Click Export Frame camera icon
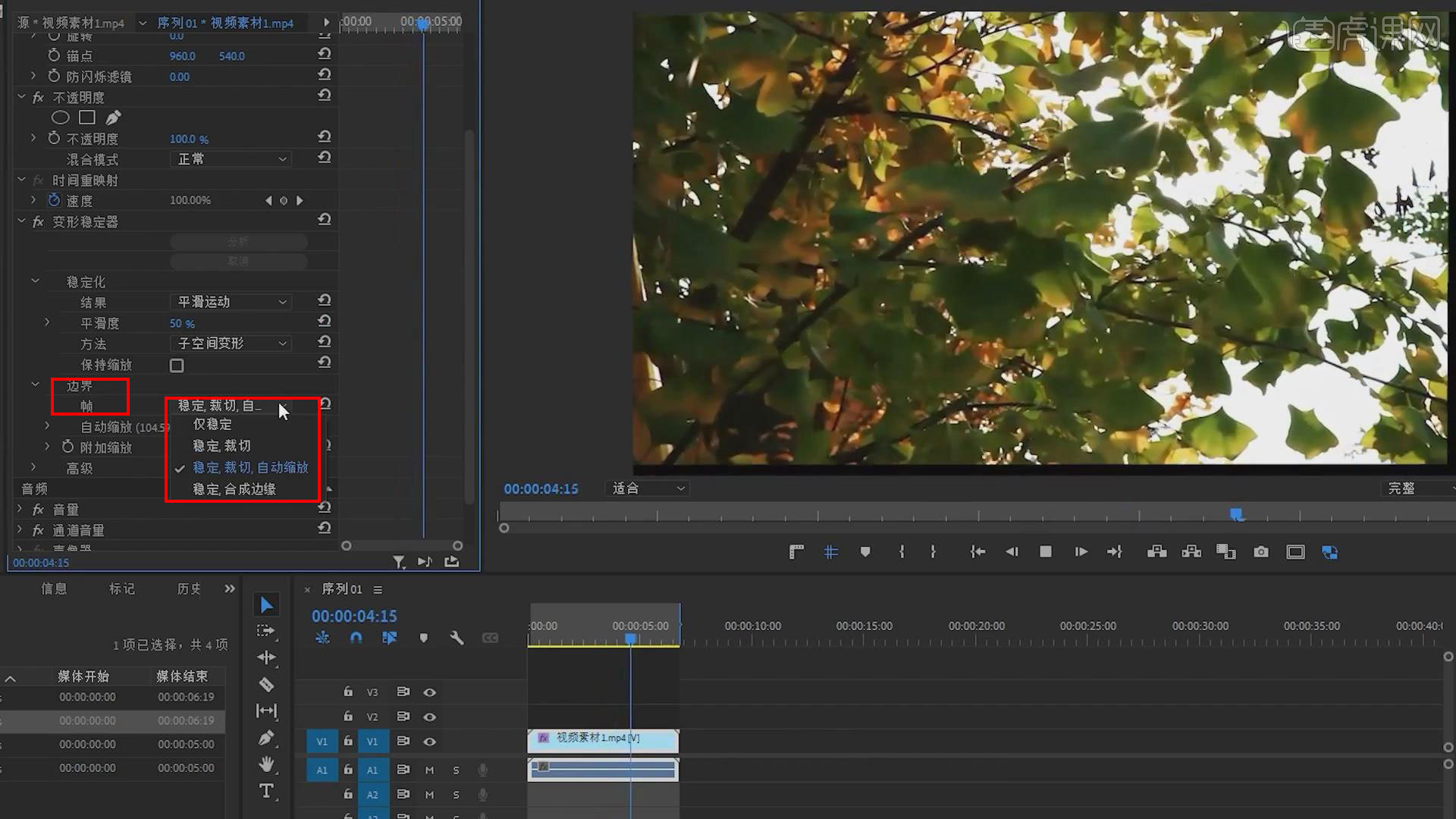 (1261, 552)
